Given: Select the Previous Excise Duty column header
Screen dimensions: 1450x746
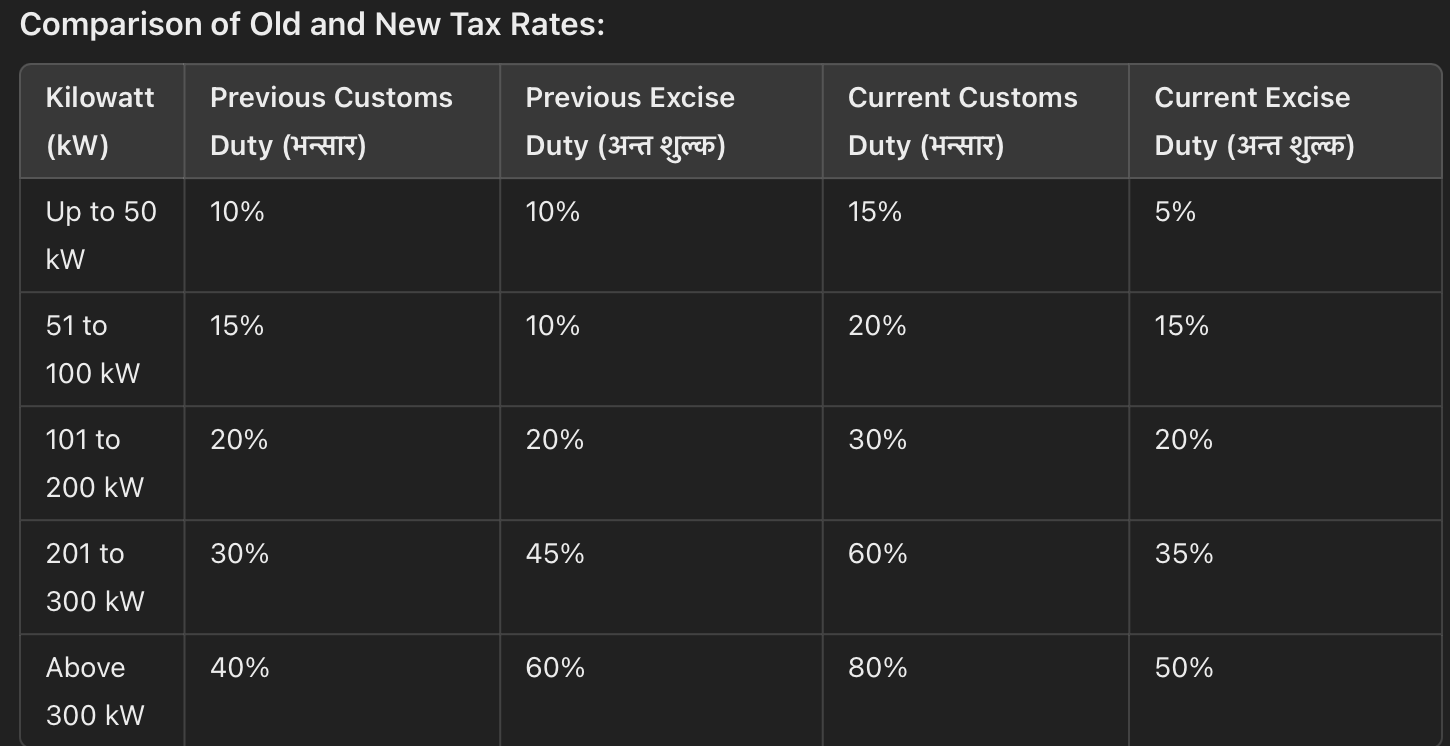Looking at the screenshot, I should click(630, 121).
